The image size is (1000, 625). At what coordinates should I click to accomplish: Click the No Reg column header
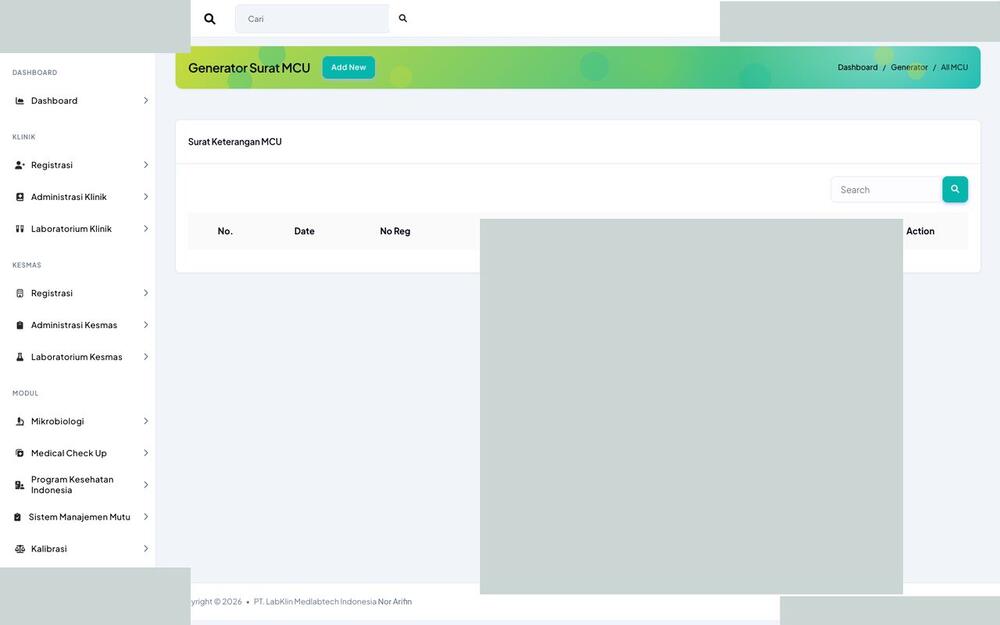pyautogui.click(x=395, y=232)
